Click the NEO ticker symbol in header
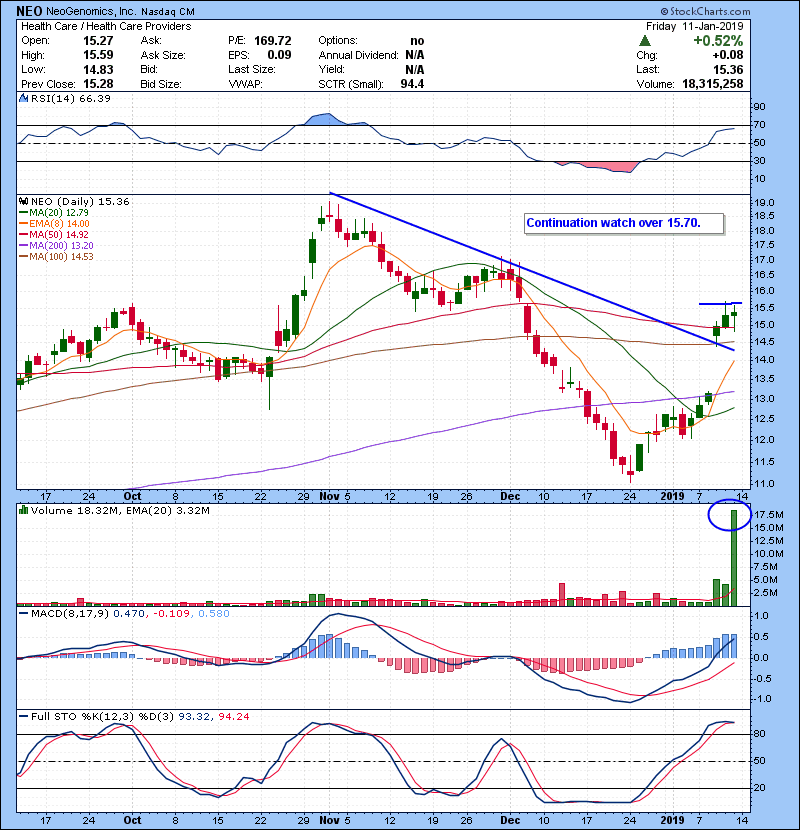The image size is (800, 830). tap(29, 11)
